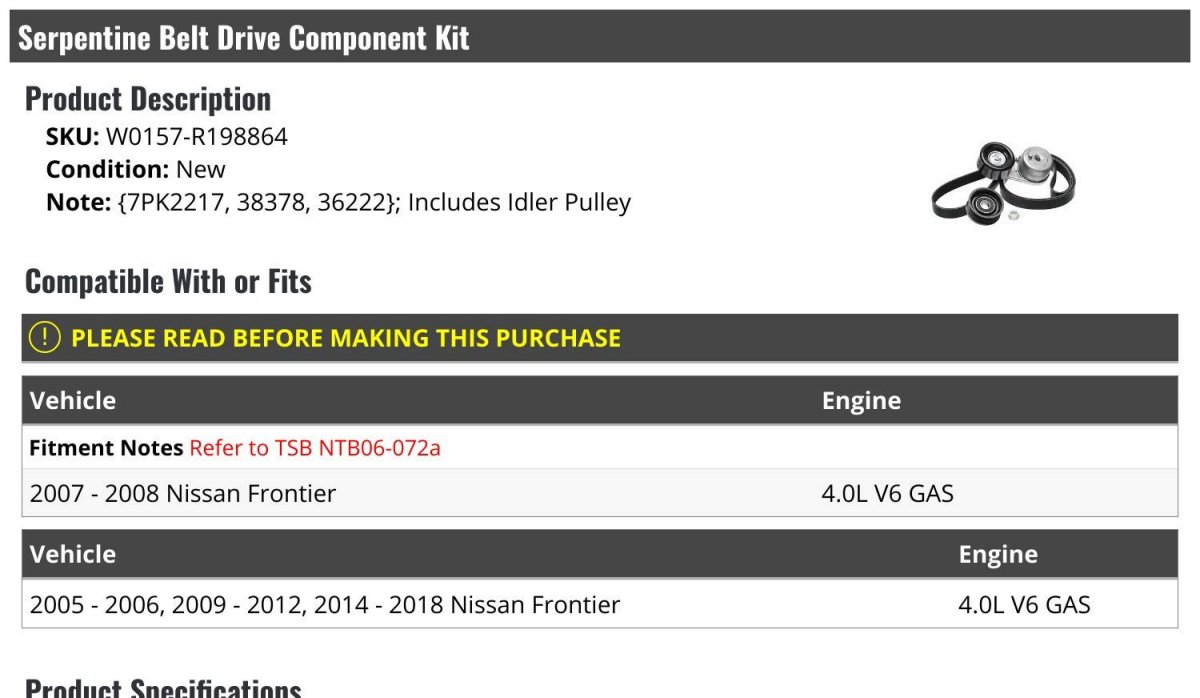Click the yellow exclamation warning icon
The image size is (1200, 698).
45,338
